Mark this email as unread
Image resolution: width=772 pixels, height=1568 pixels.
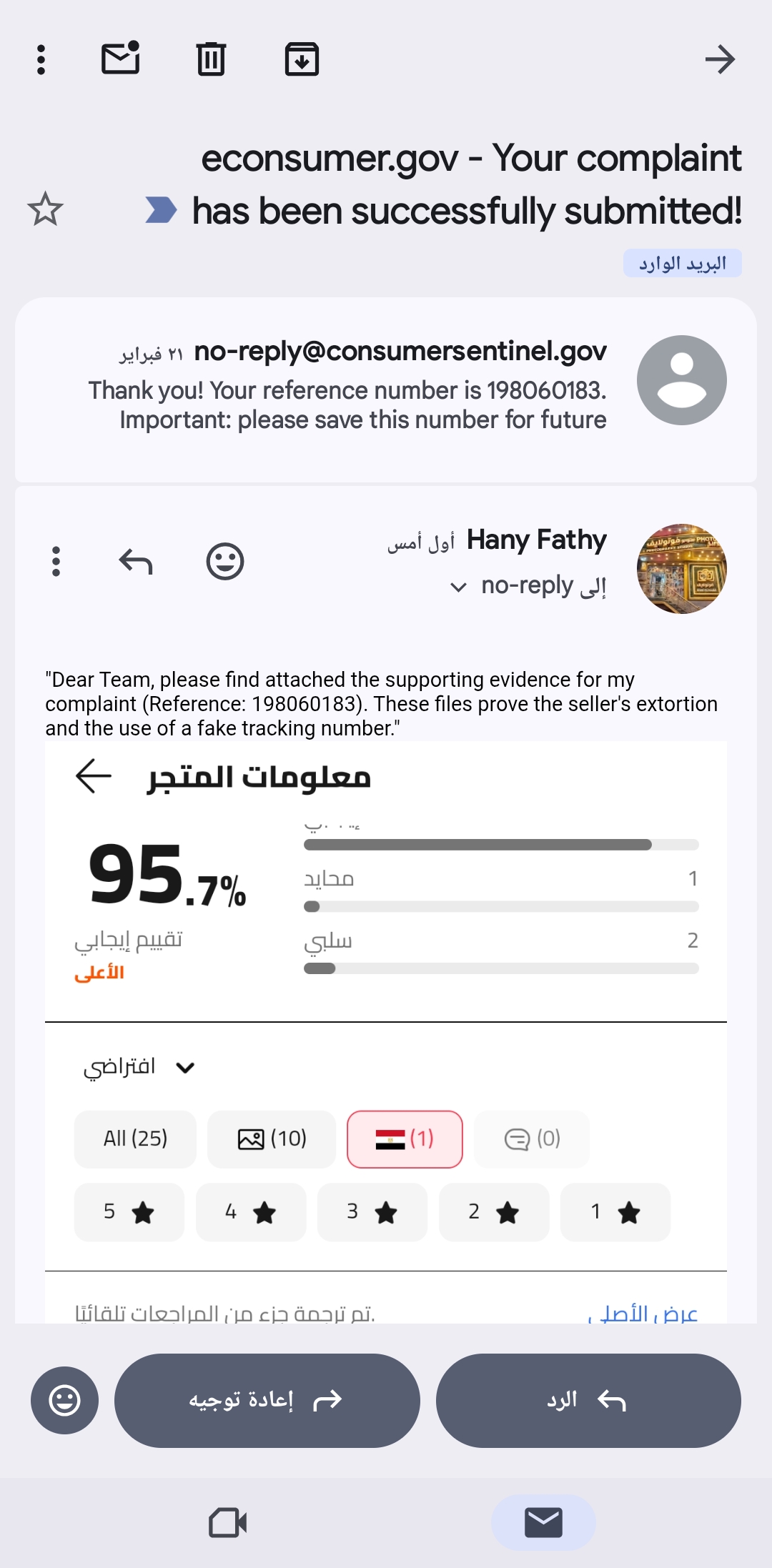[x=120, y=59]
